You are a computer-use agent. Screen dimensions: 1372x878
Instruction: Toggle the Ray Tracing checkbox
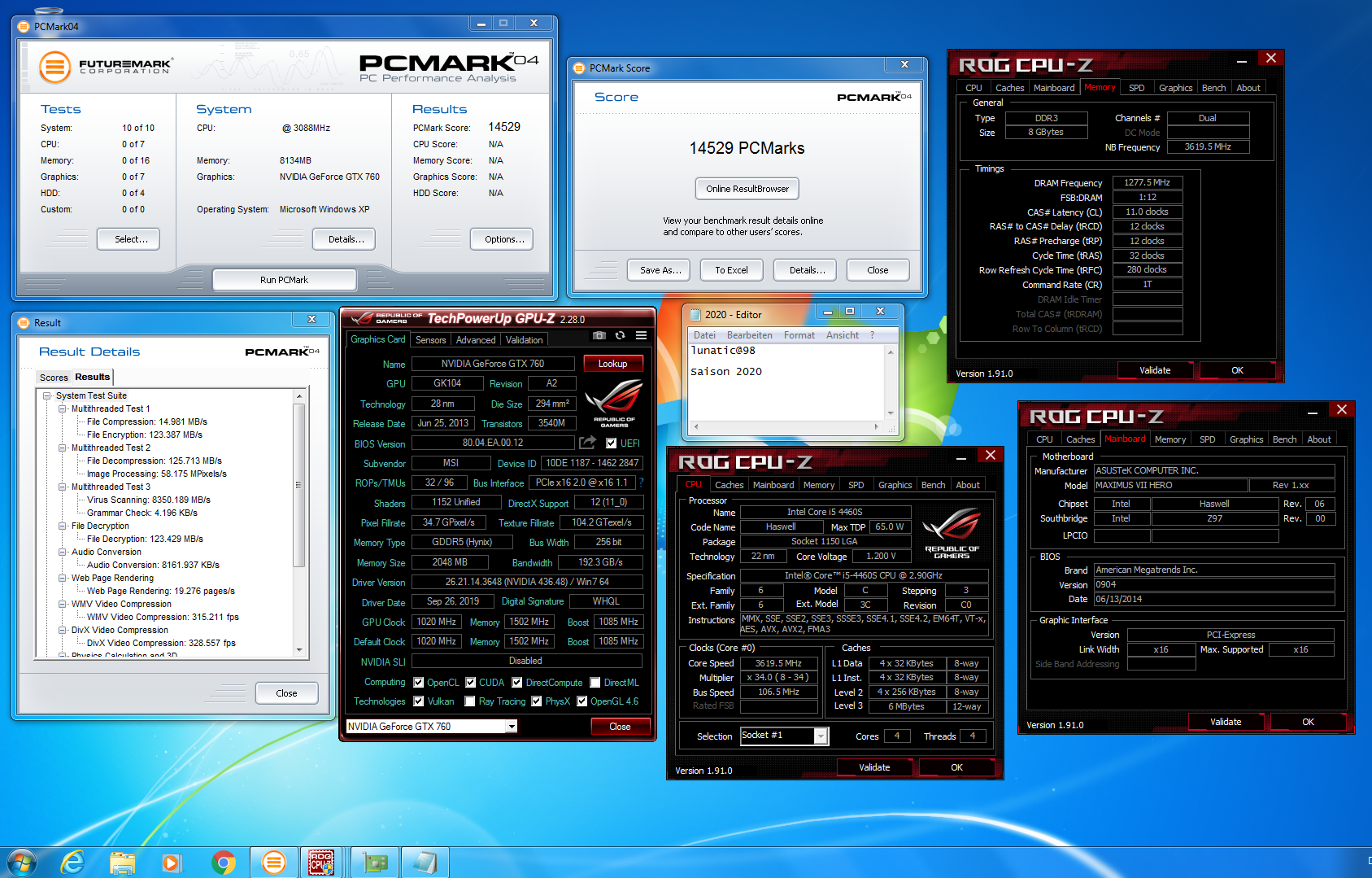[x=470, y=701]
